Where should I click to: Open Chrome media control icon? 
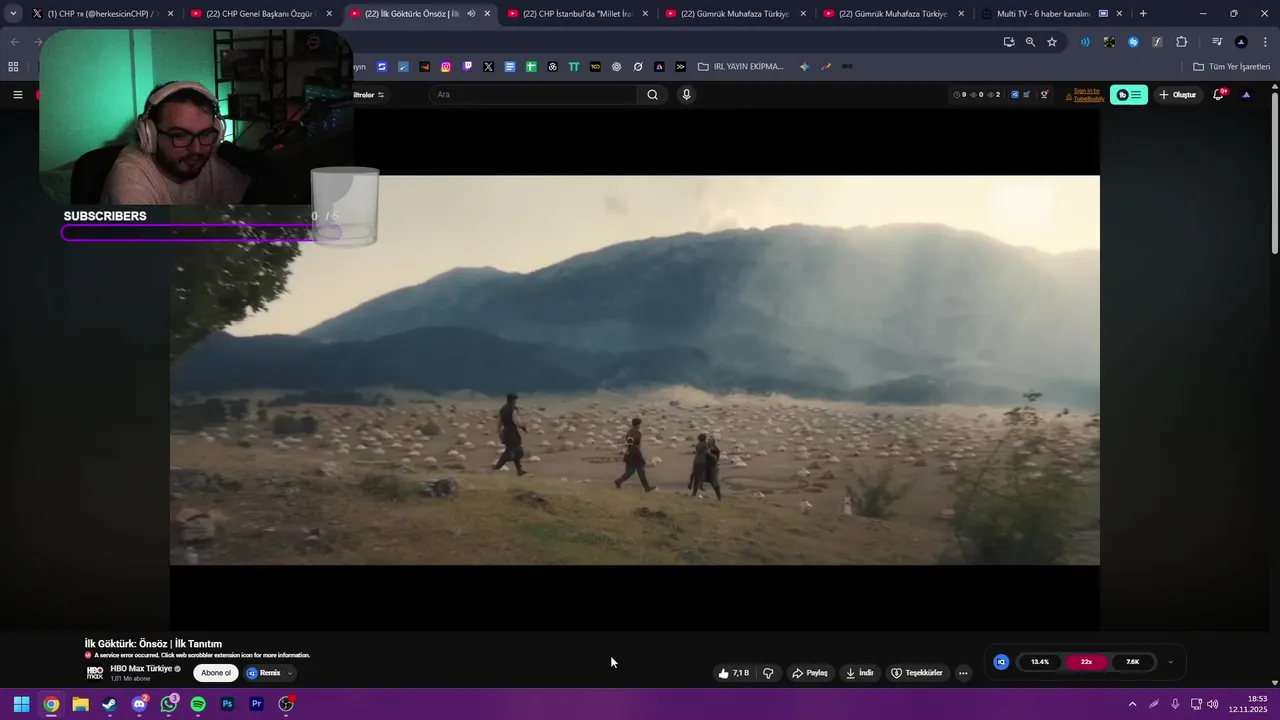(x=1217, y=42)
